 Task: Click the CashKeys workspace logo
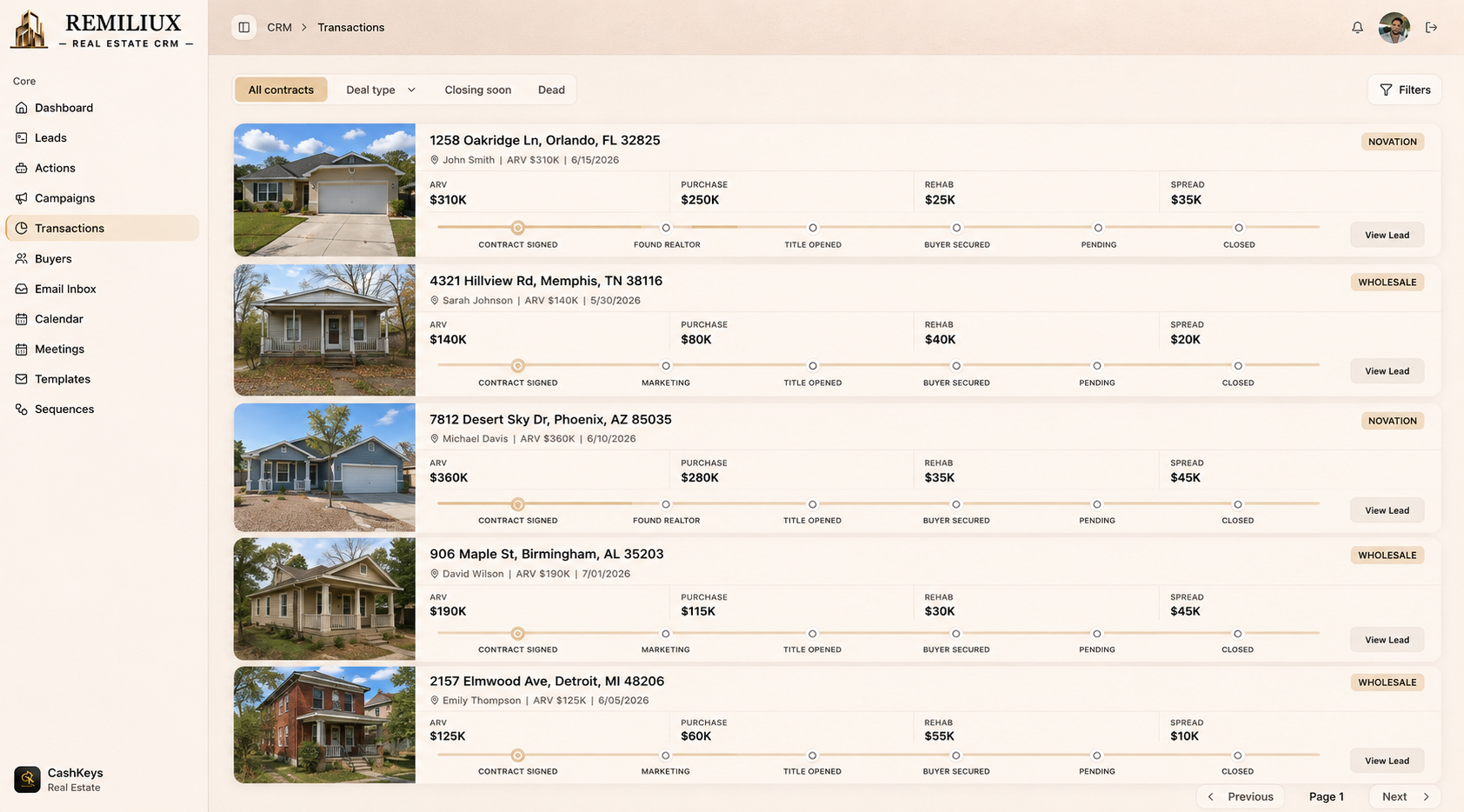27,779
